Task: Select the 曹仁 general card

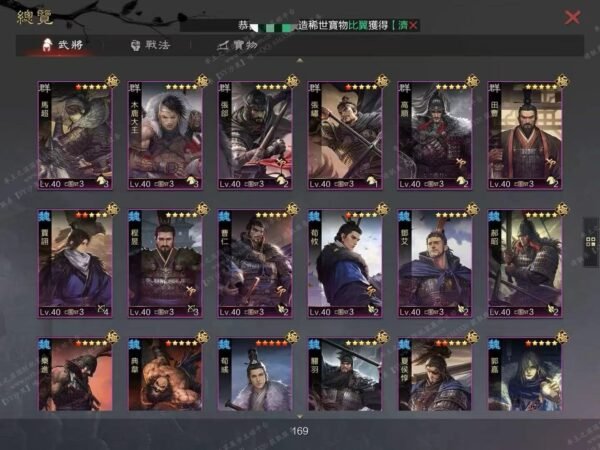Action: [x=255, y=264]
